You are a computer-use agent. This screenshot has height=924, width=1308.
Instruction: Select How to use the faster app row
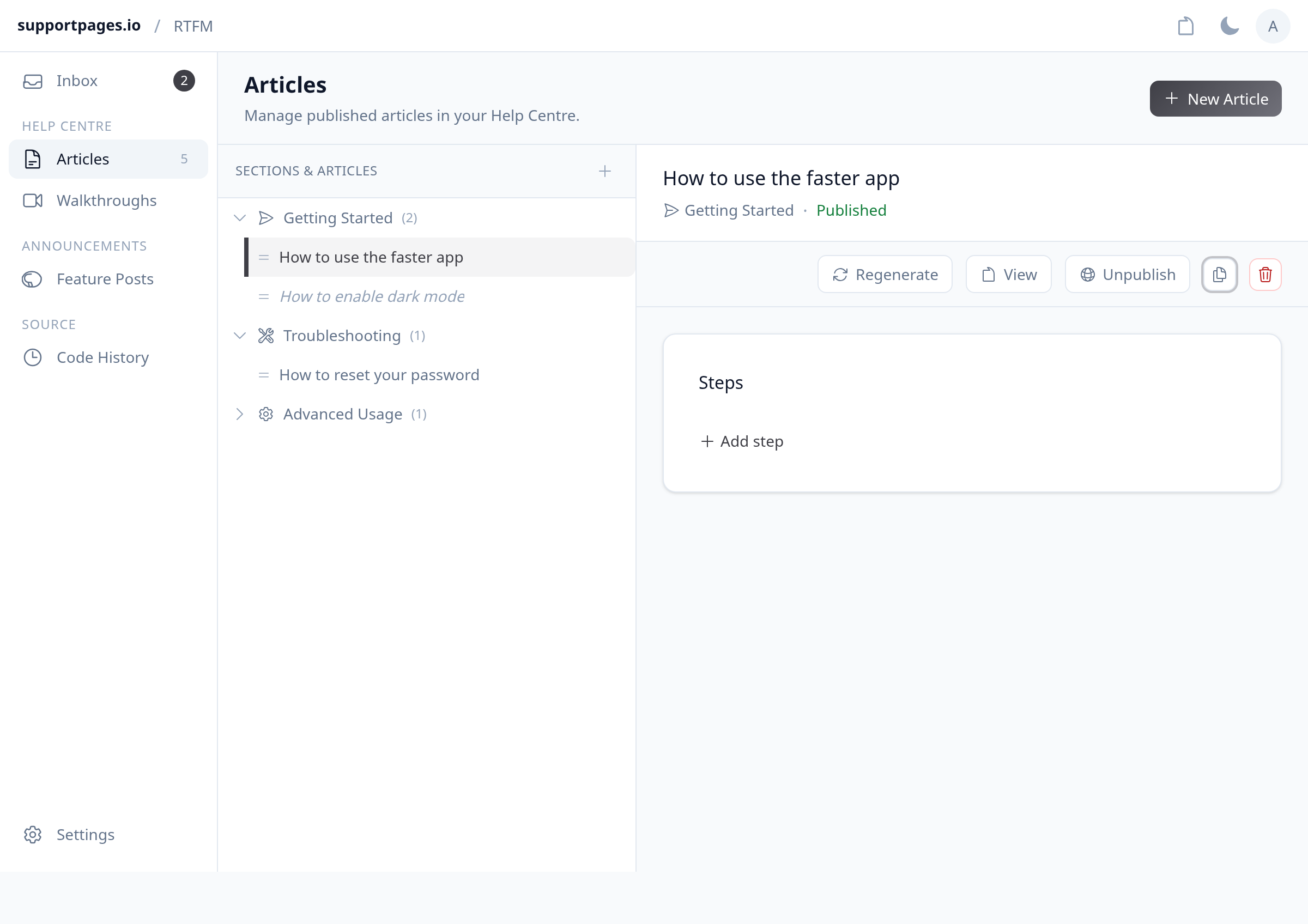[x=440, y=257]
